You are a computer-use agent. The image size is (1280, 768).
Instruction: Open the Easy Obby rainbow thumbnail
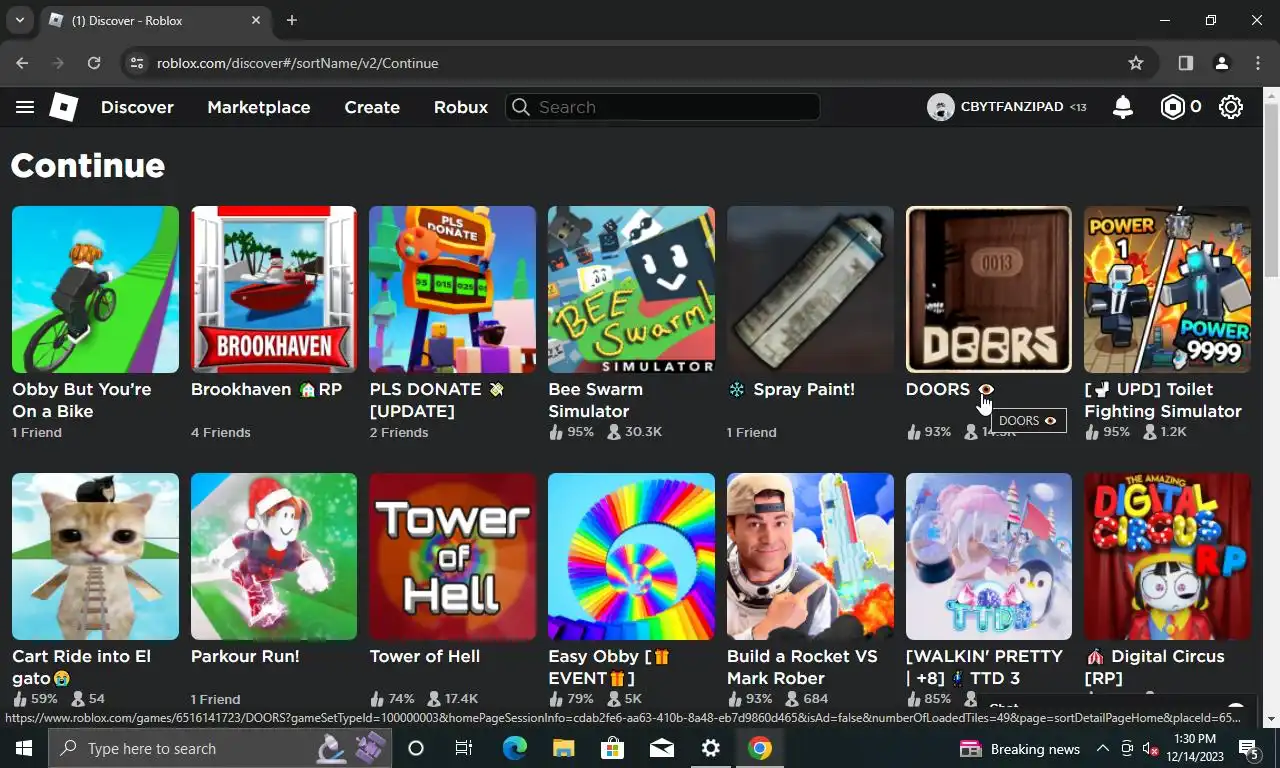point(631,556)
